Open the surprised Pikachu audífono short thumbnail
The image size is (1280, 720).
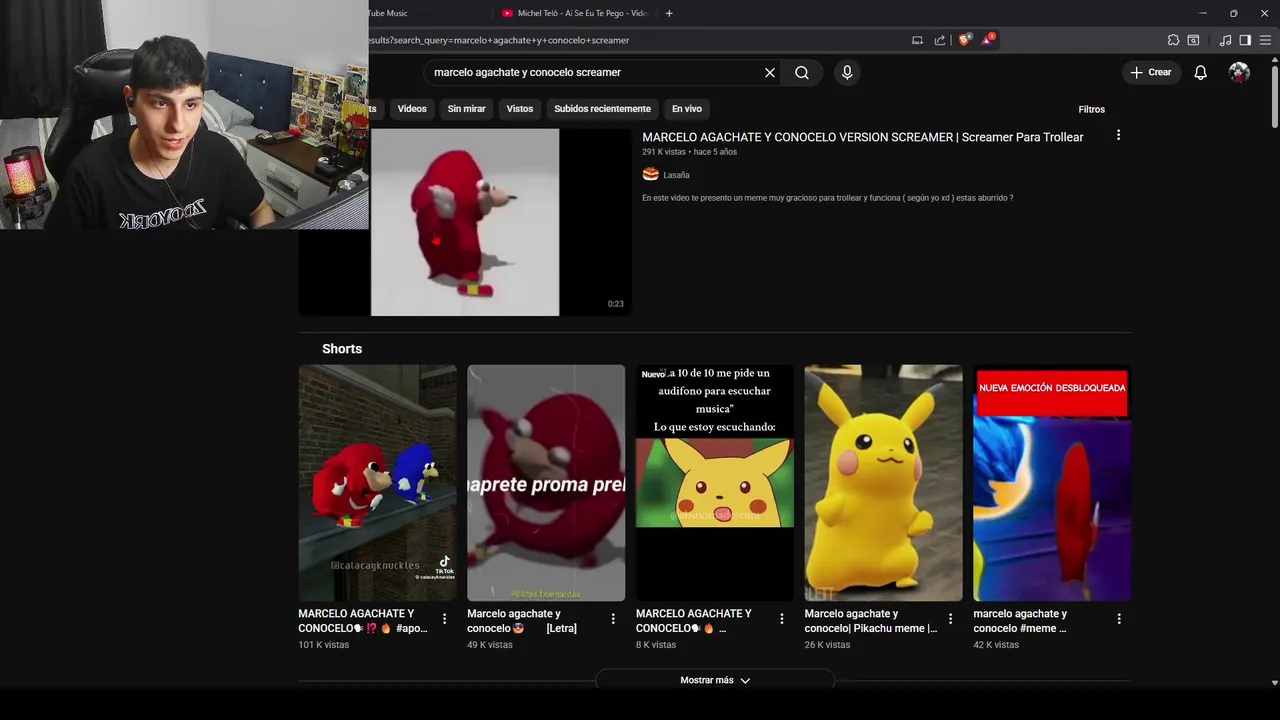(x=714, y=483)
